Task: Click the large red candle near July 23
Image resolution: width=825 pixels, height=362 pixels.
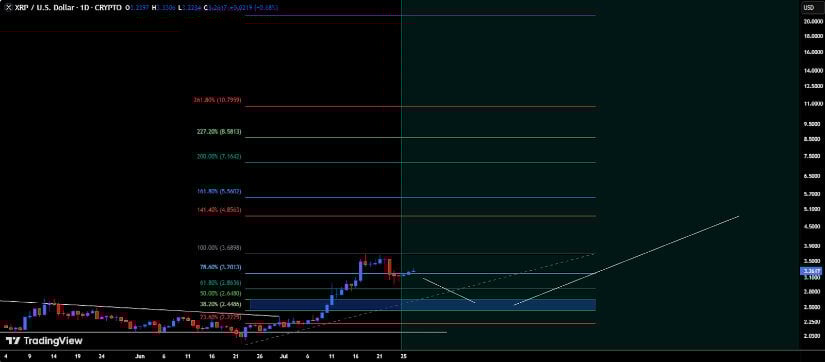Action: click(390, 267)
